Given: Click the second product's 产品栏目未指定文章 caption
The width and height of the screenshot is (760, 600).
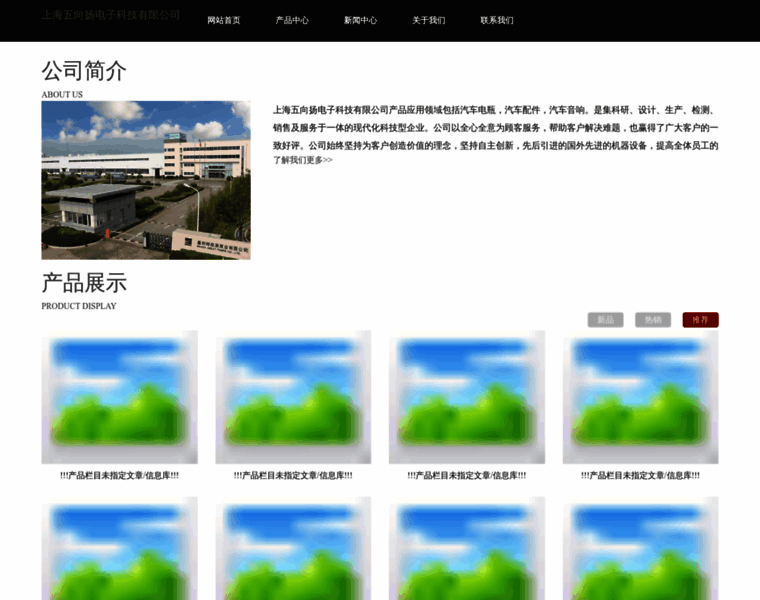Looking at the screenshot, I should point(293,475).
